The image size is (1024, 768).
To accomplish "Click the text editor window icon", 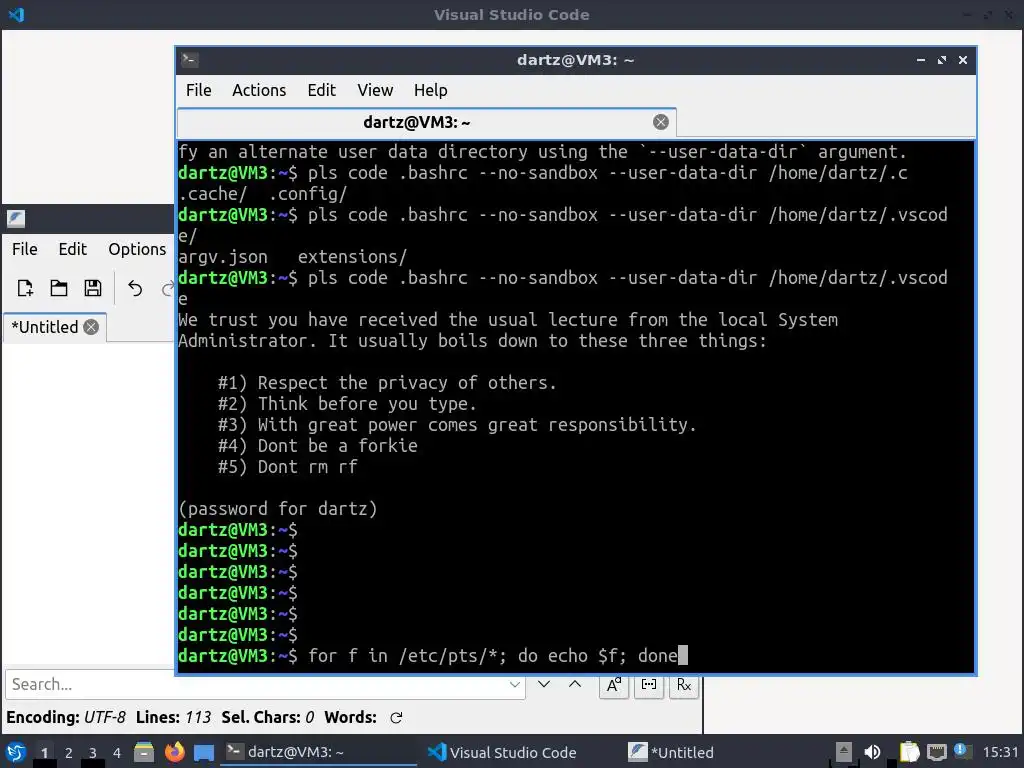I will click(x=16, y=219).
